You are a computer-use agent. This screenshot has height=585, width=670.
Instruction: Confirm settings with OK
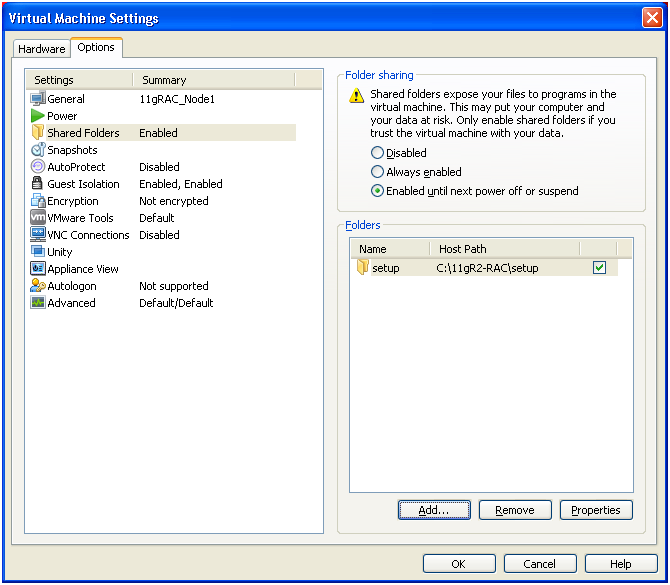459,564
